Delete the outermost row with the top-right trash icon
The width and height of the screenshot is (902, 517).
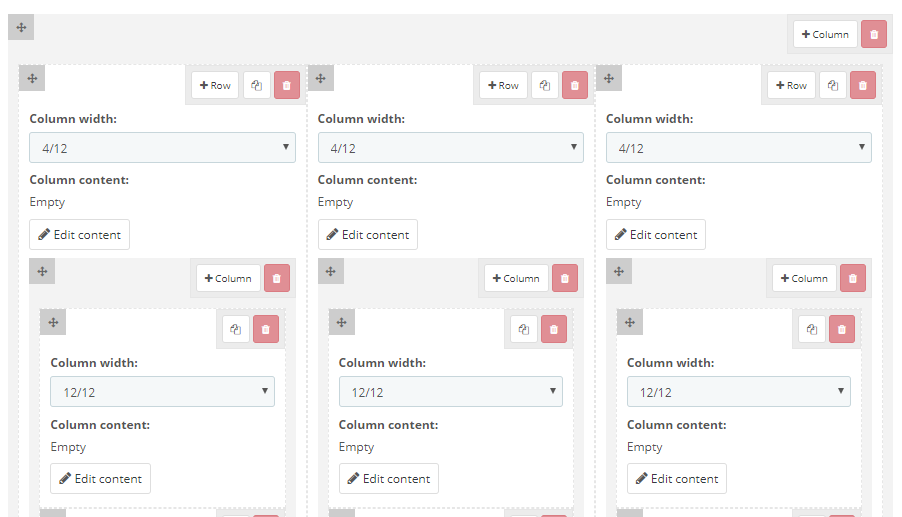[873, 34]
